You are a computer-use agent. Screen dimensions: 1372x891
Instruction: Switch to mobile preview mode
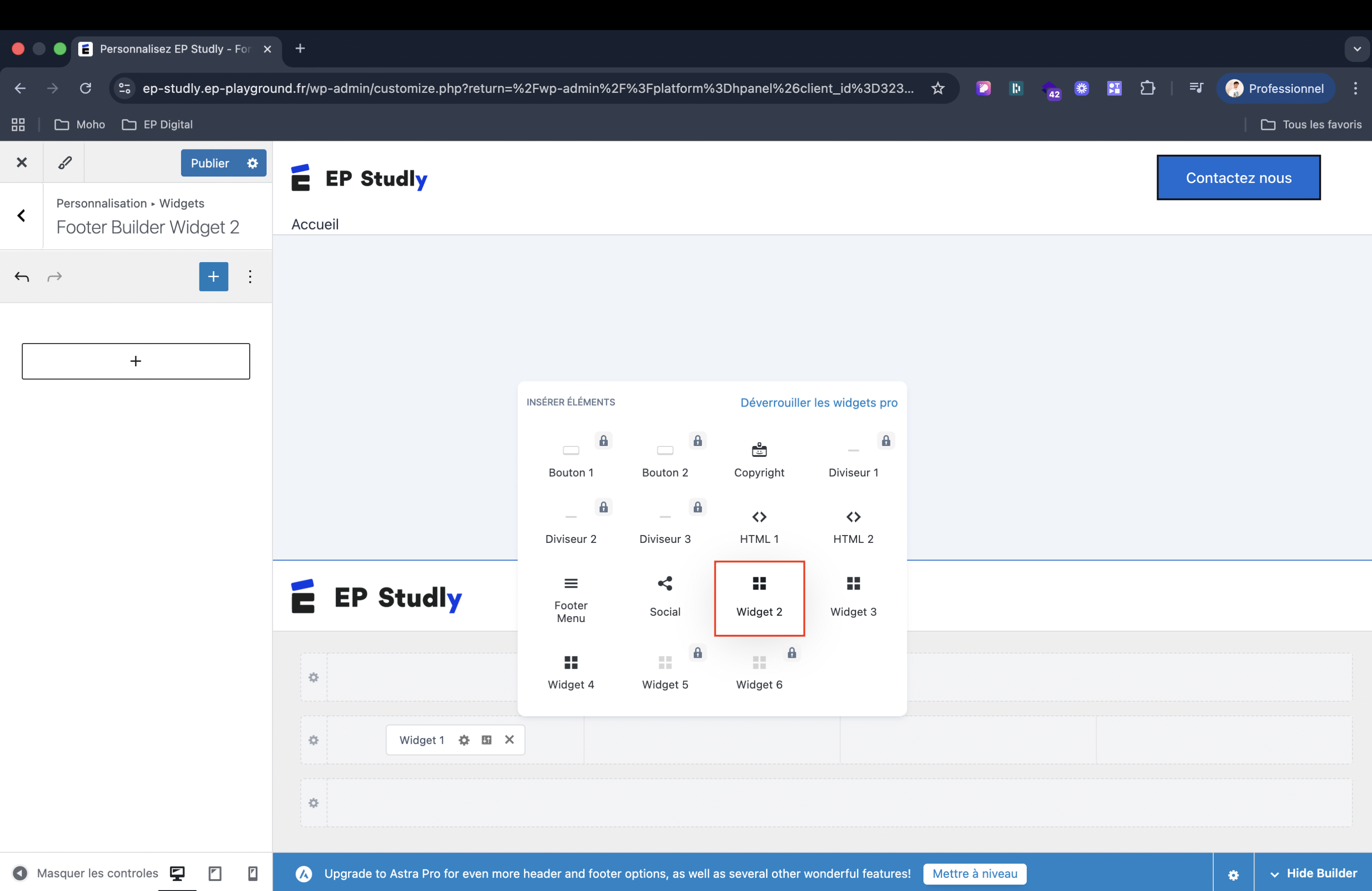(252, 873)
